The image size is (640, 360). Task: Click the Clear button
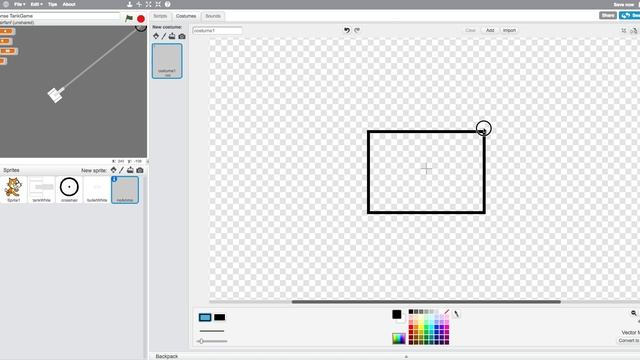pos(471,30)
